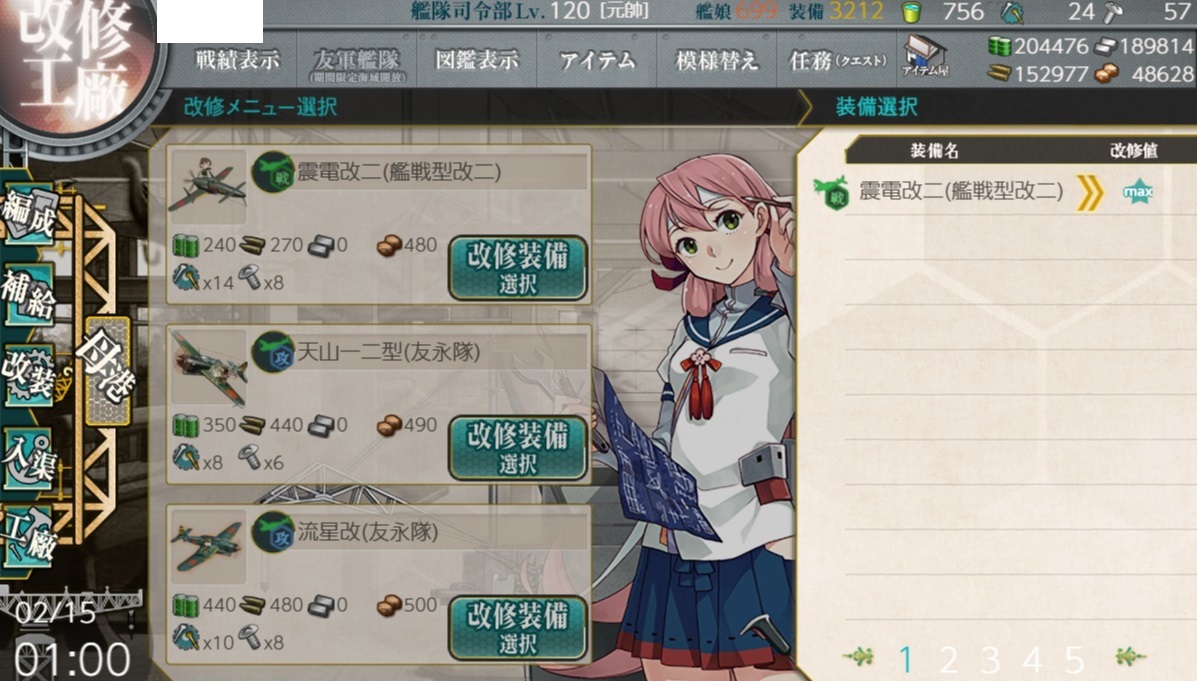
Task: Open the 工廠 factory sidebar icon
Action: pos(31,536)
